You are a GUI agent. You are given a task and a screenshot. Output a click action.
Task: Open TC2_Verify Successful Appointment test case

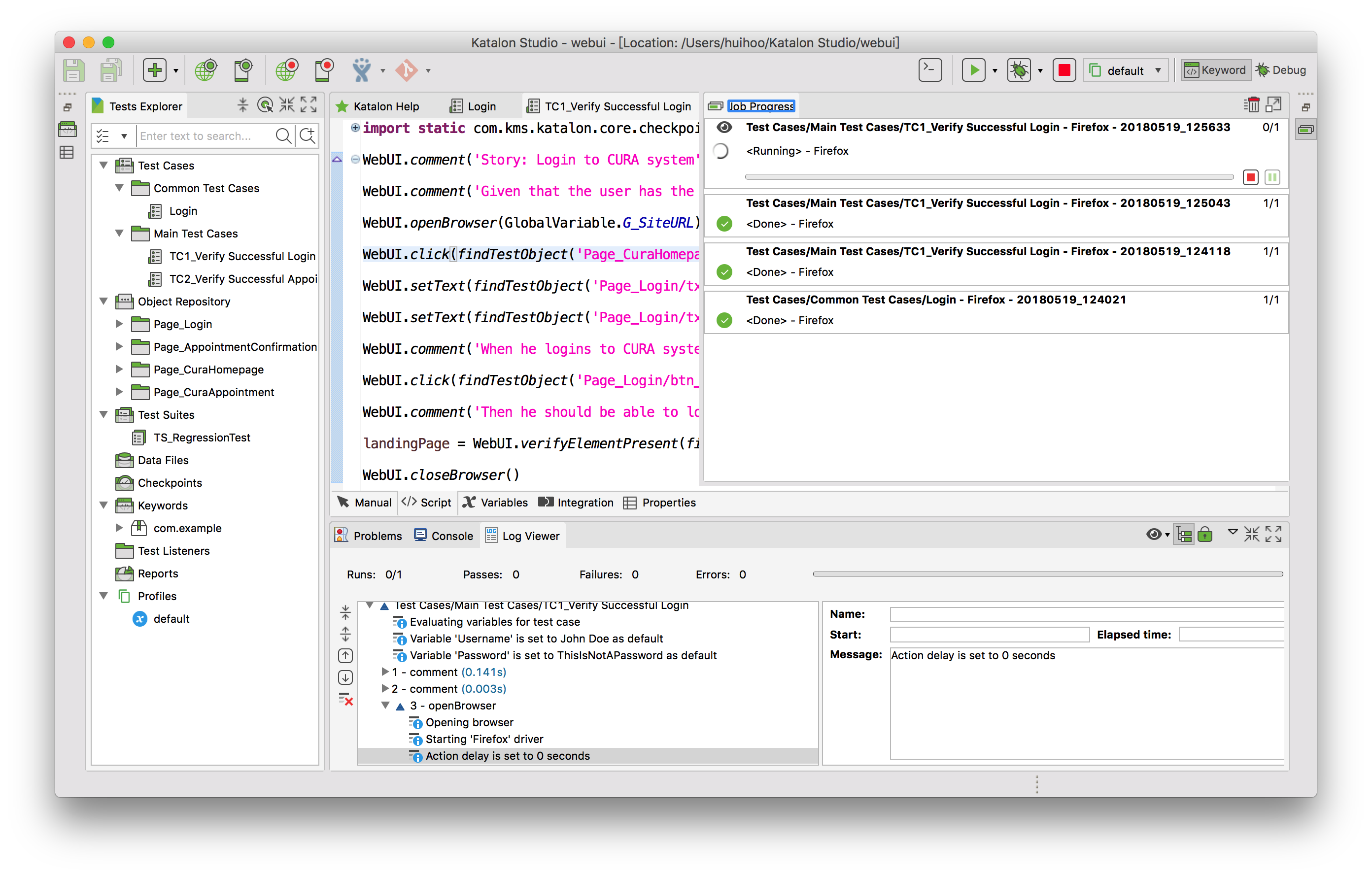[242, 278]
